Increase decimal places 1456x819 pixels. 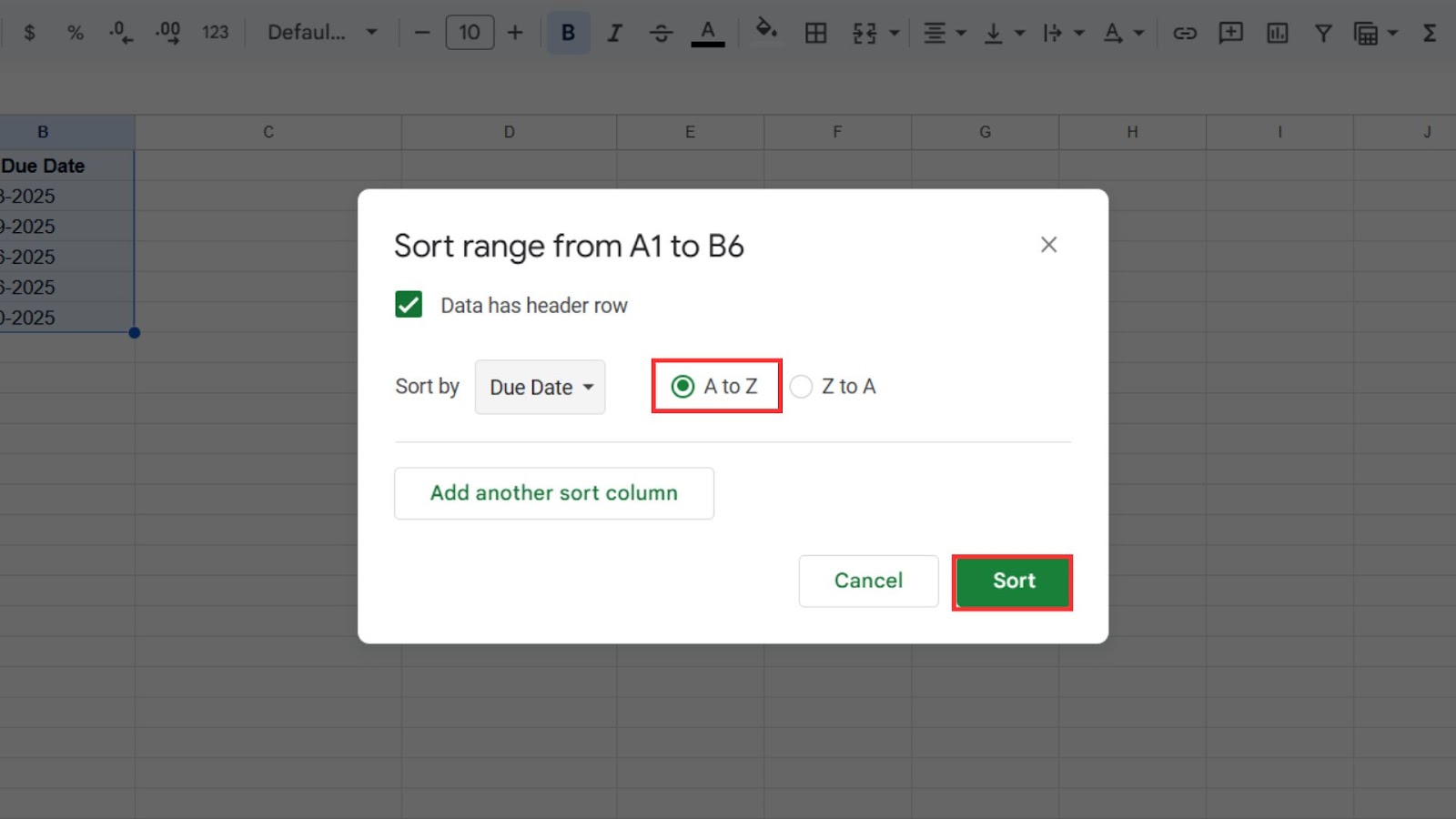tap(167, 32)
